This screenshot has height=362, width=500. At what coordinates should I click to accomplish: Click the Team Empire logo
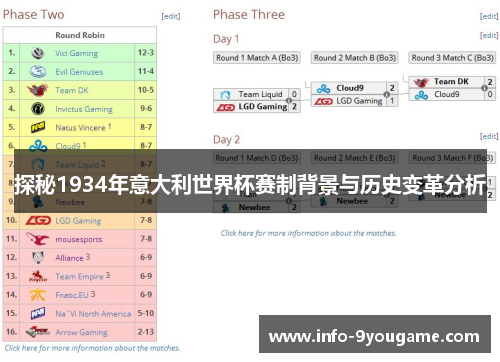[x=38, y=276]
